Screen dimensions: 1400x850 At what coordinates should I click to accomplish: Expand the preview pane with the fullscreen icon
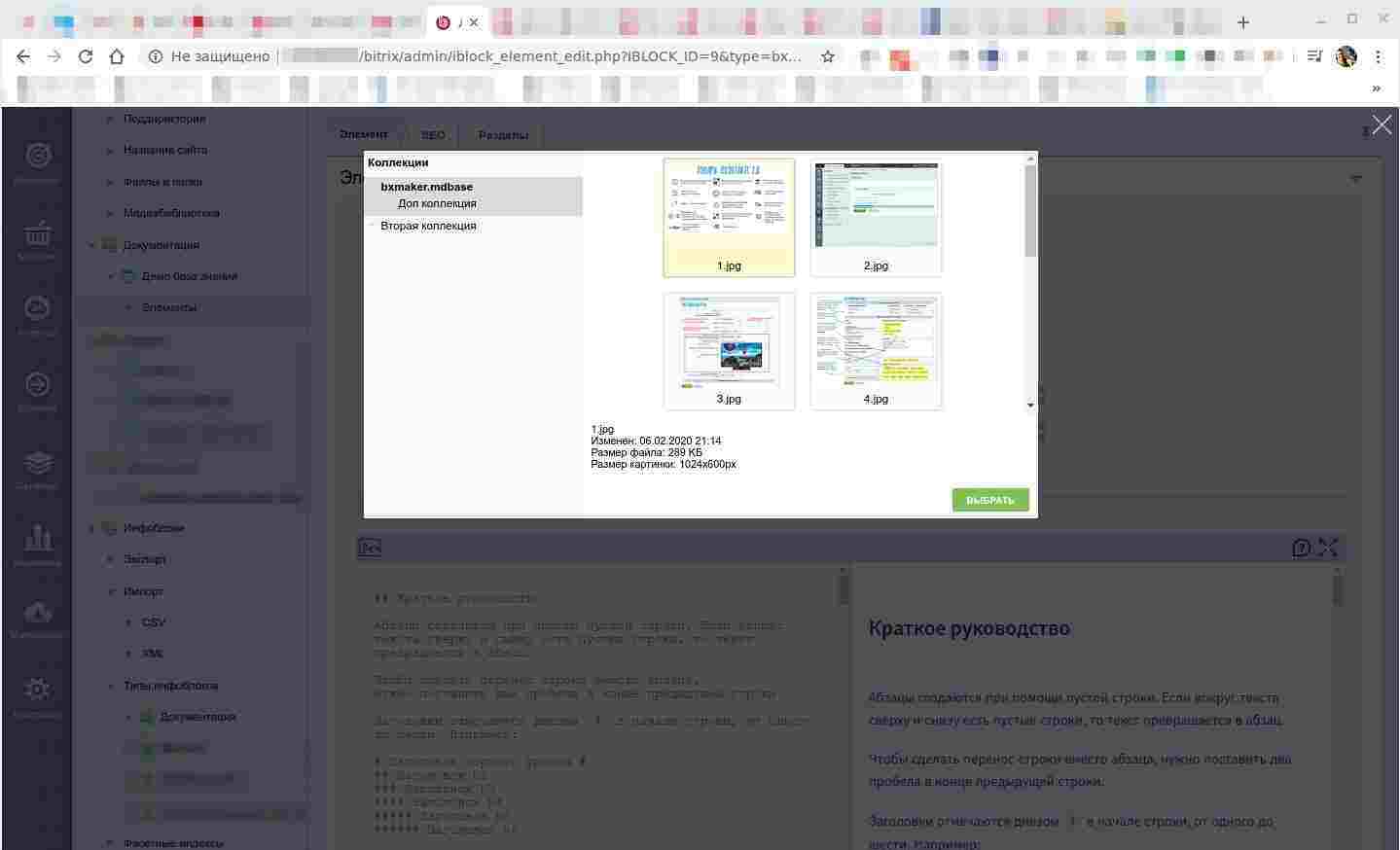pos(1328,548)
